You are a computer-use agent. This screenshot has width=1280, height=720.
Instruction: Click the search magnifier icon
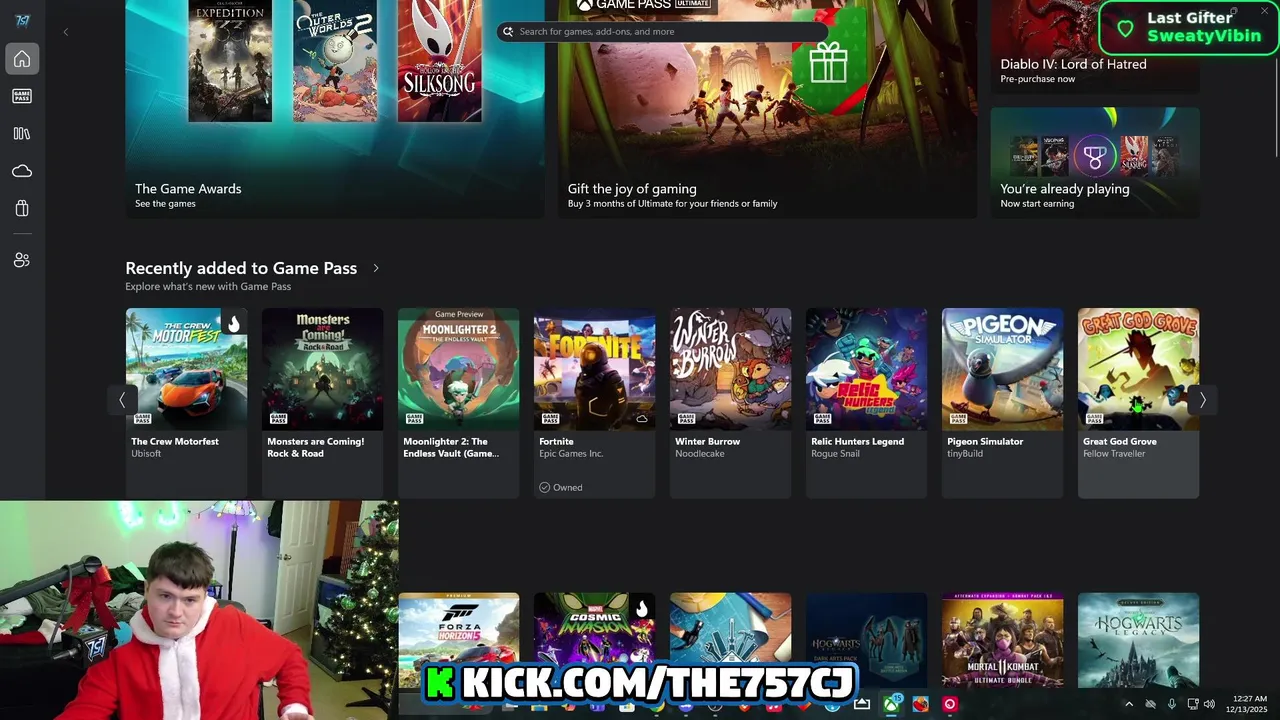click(508, 32)
